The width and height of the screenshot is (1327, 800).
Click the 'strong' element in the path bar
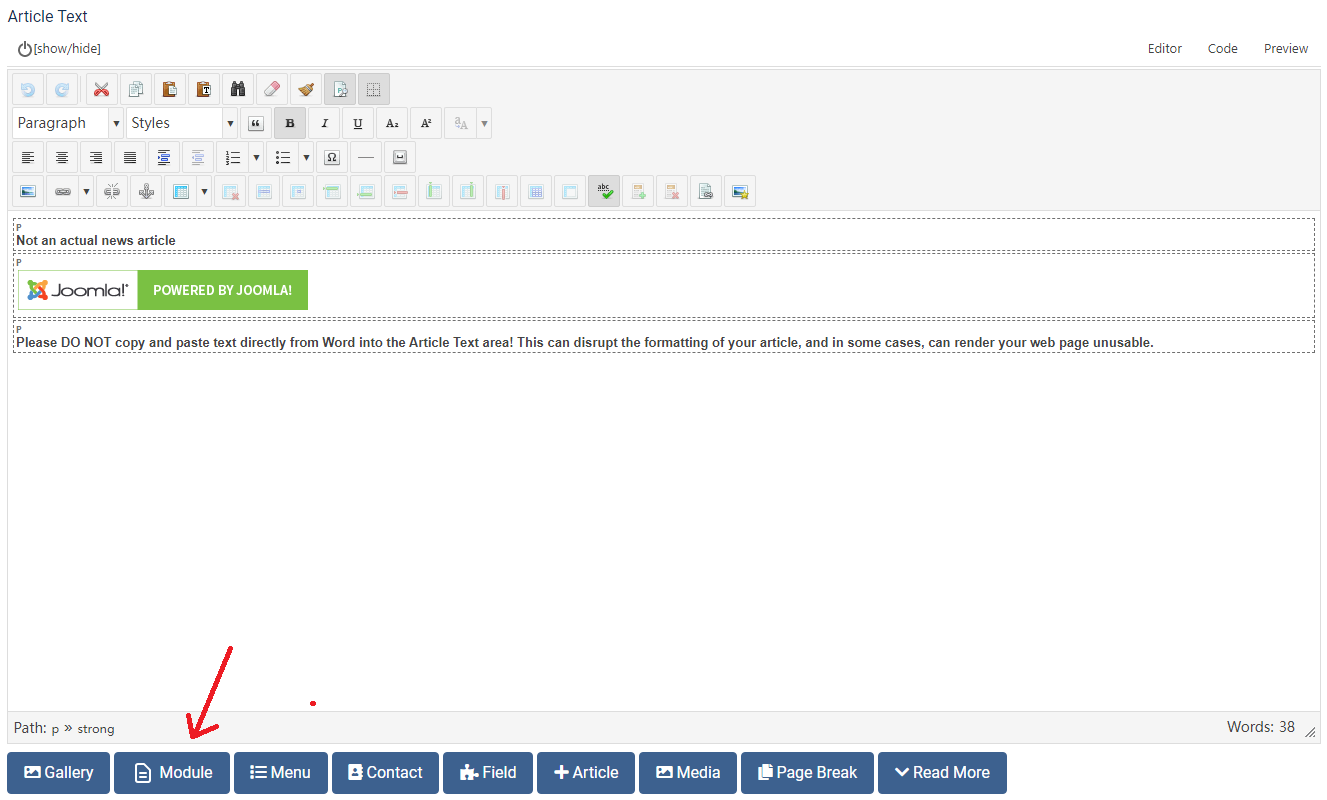(96, 729)
